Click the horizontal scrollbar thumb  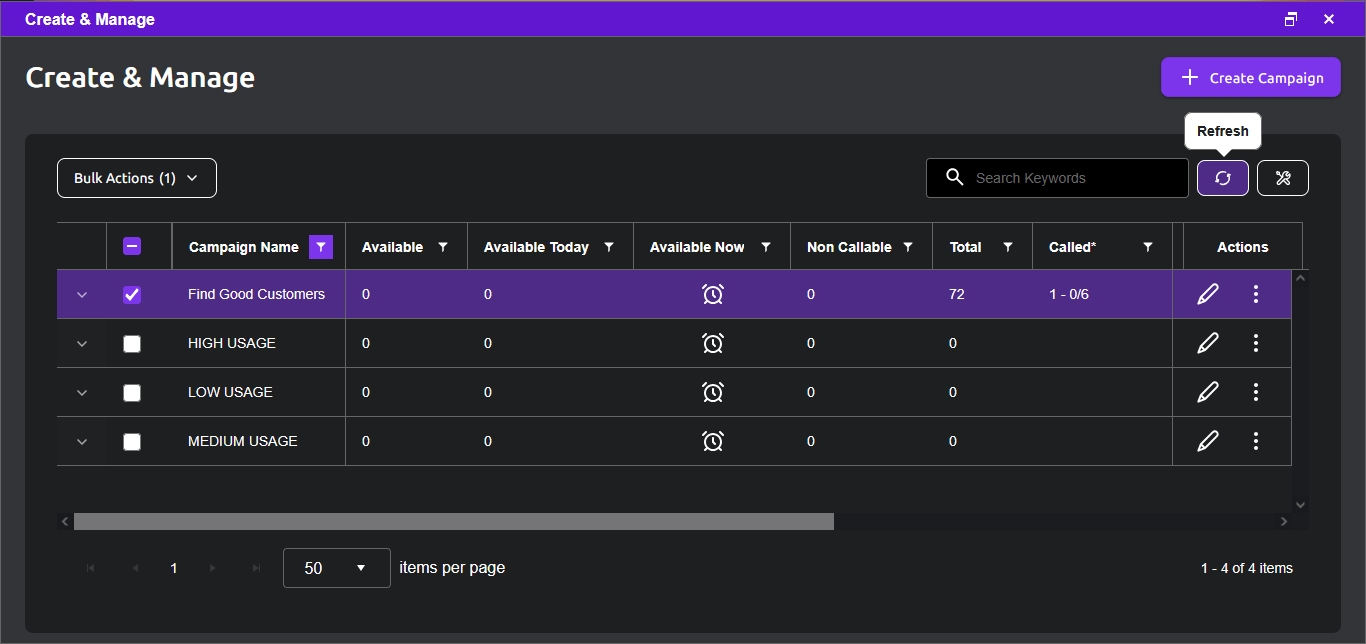click(454, 521)
